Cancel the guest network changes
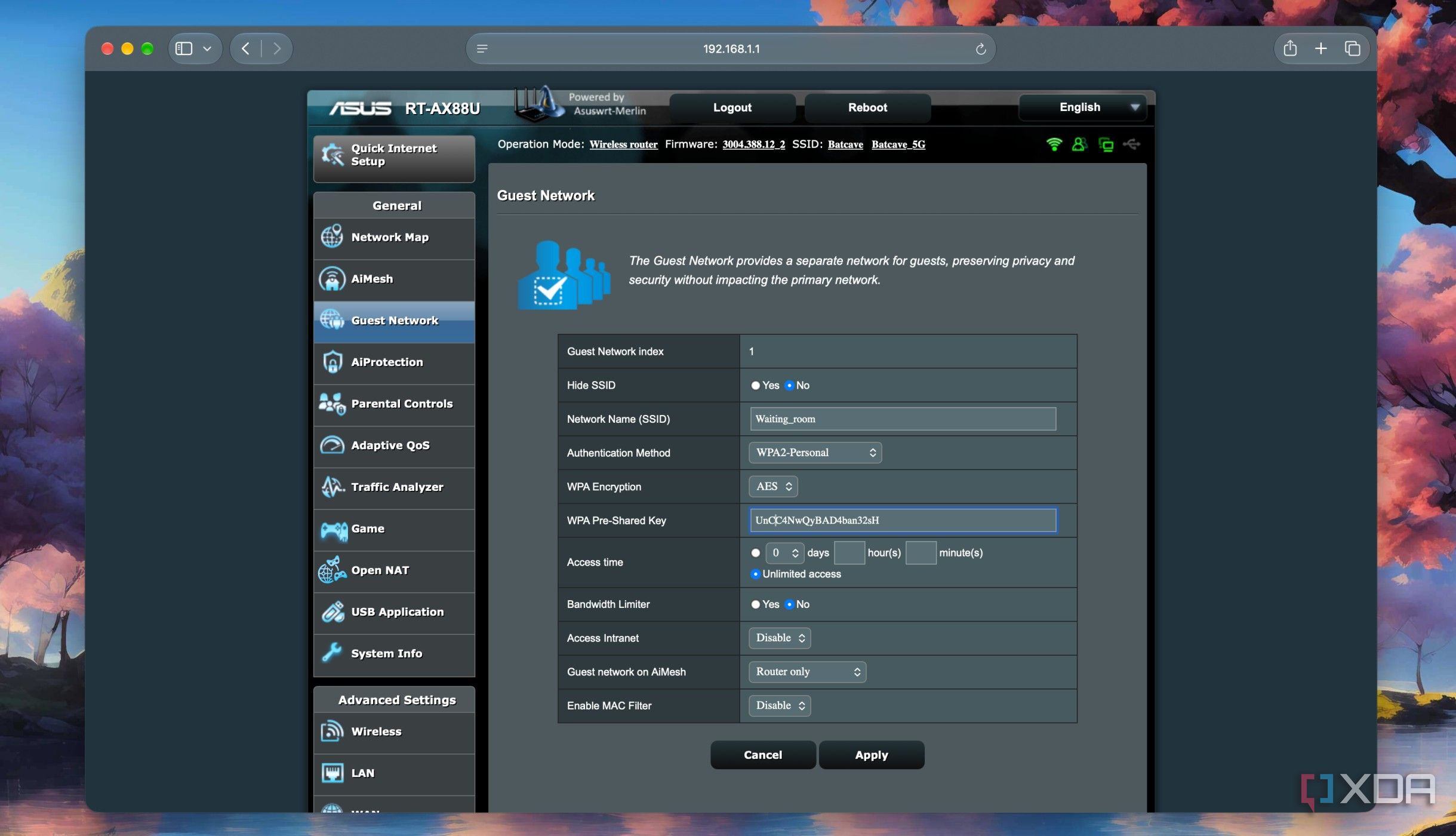 pyautogui.click(x=763, y=755)
